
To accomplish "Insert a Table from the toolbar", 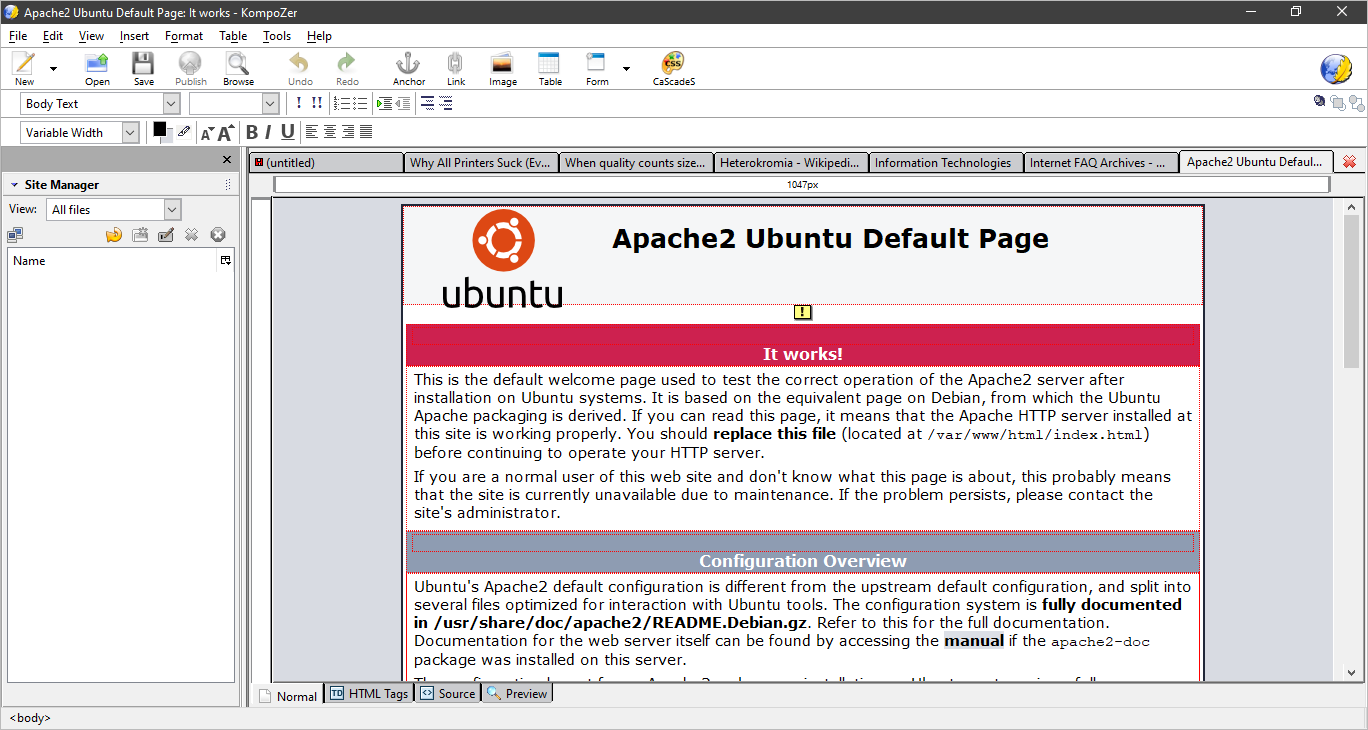I will pyautogui.click(x=550, y=69).
